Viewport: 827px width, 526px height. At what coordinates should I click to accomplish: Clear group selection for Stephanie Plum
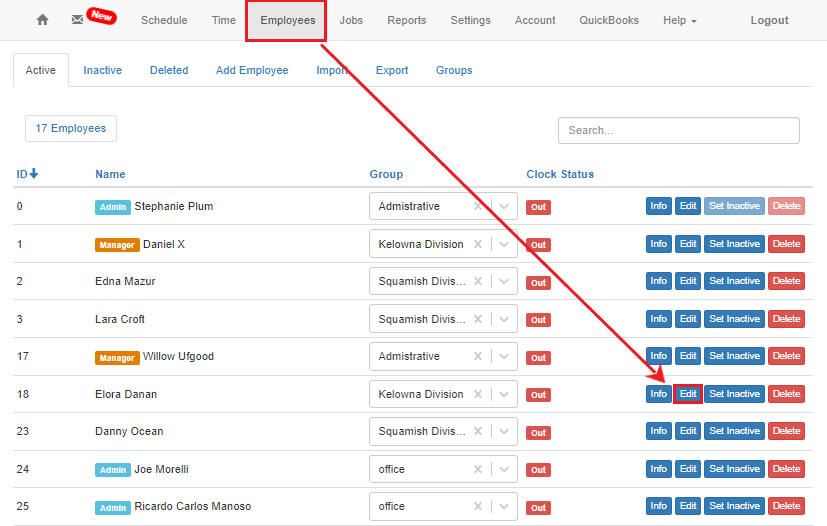coord(479,207)
